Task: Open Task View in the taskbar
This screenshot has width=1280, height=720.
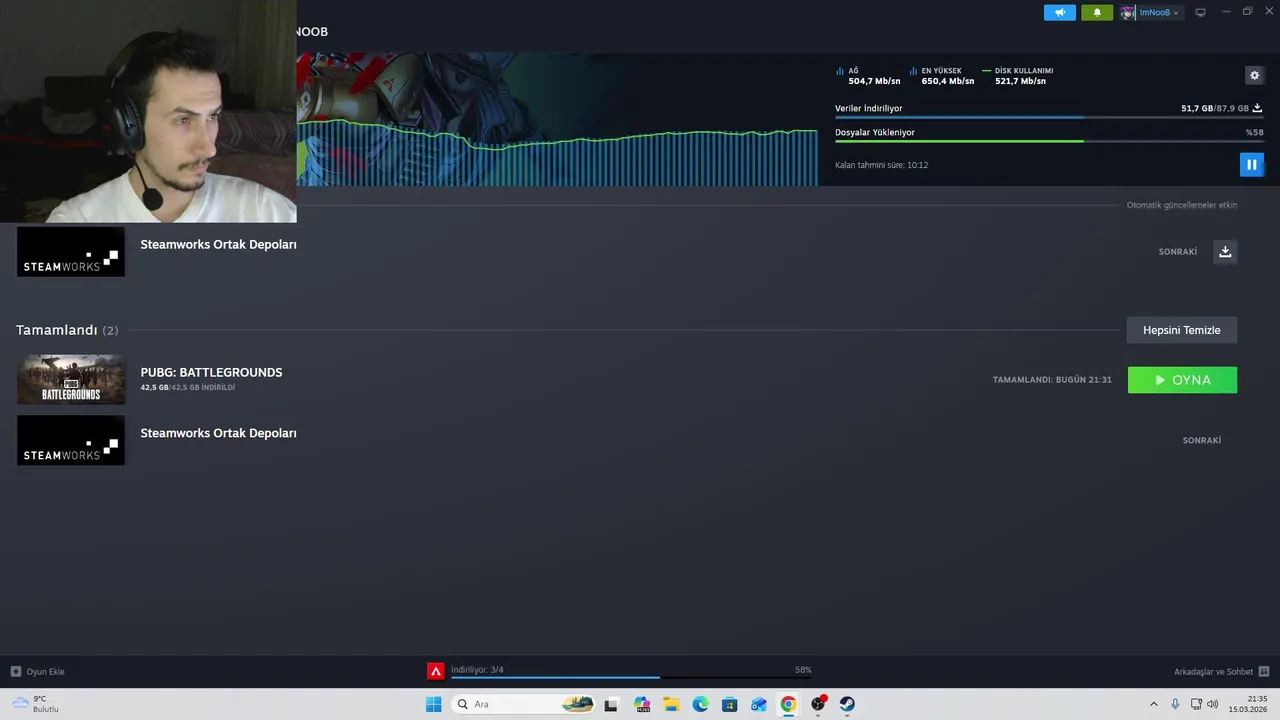Action: [x=611, y=704]
